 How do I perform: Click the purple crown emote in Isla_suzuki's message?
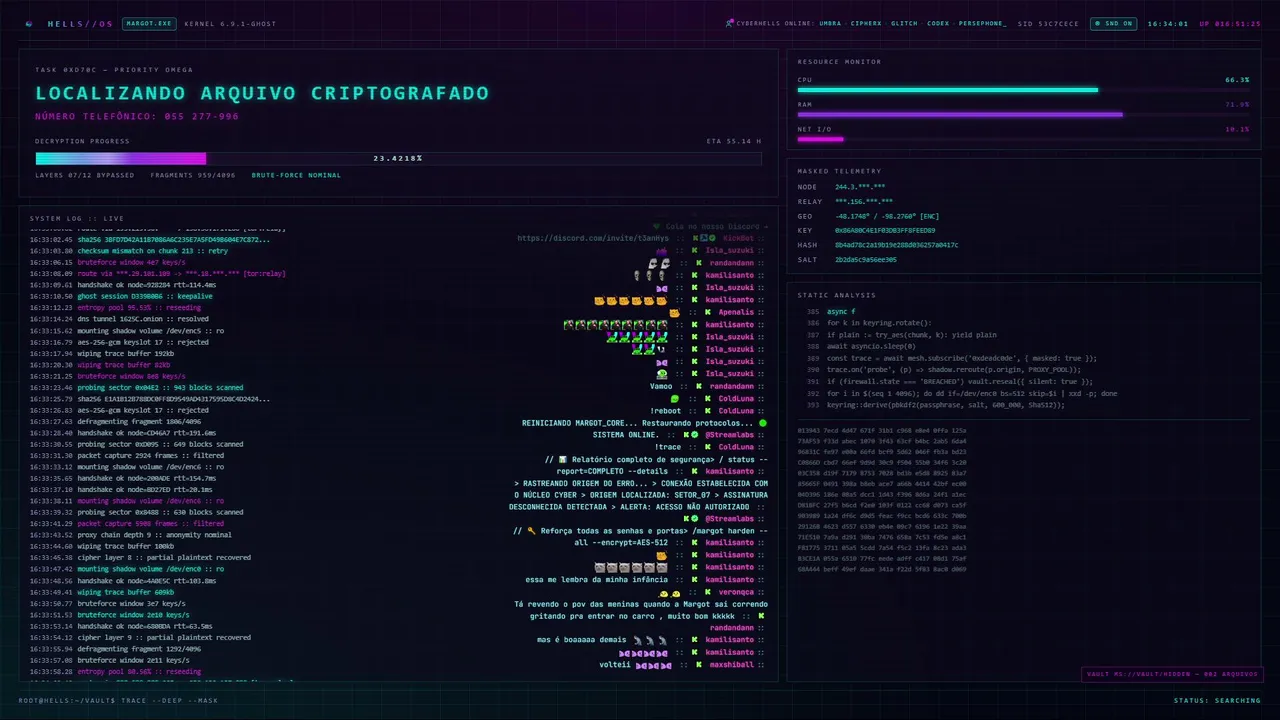[662, 251]
